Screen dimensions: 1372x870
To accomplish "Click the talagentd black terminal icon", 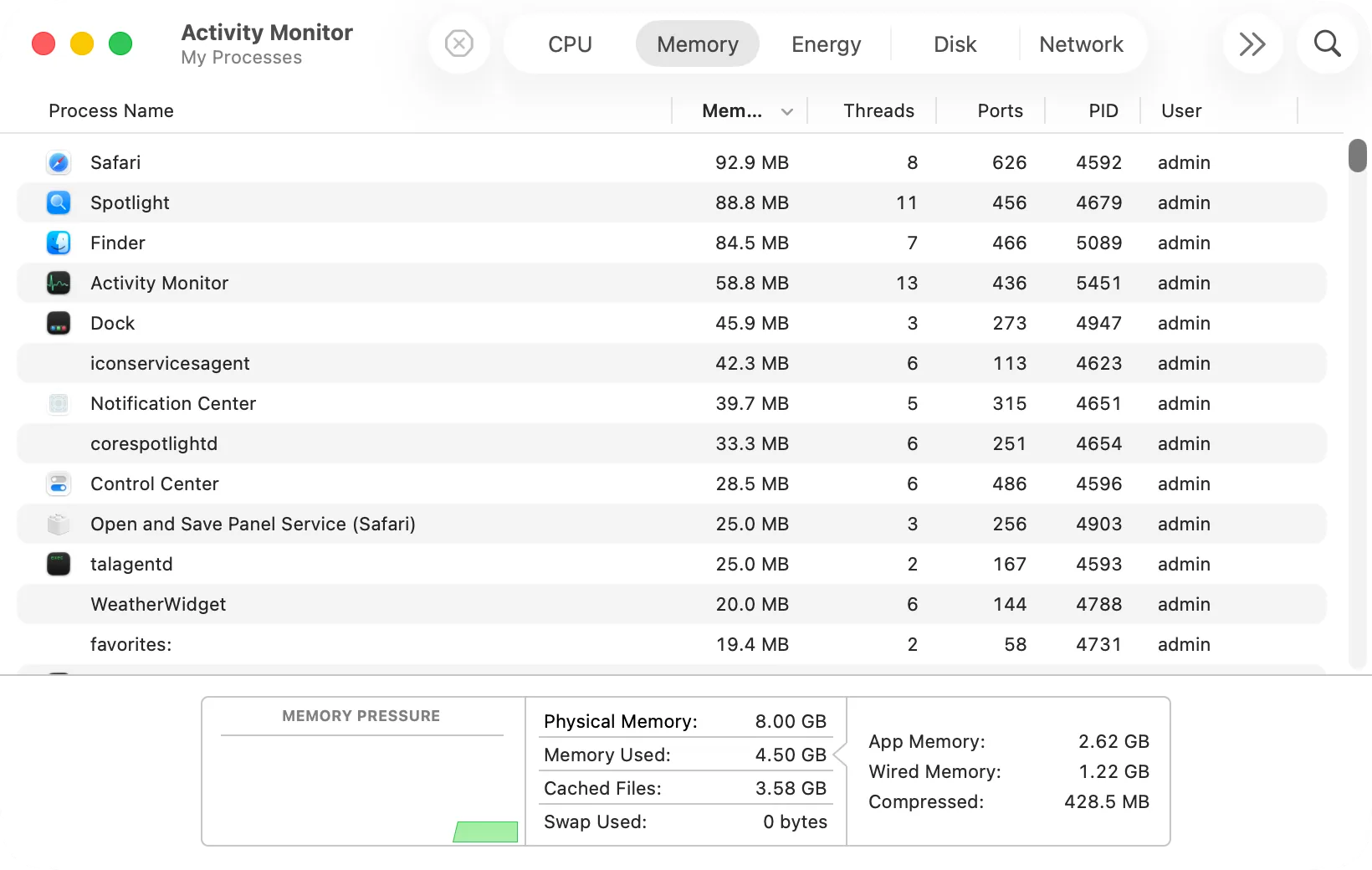I will click(x=59, y=564).
